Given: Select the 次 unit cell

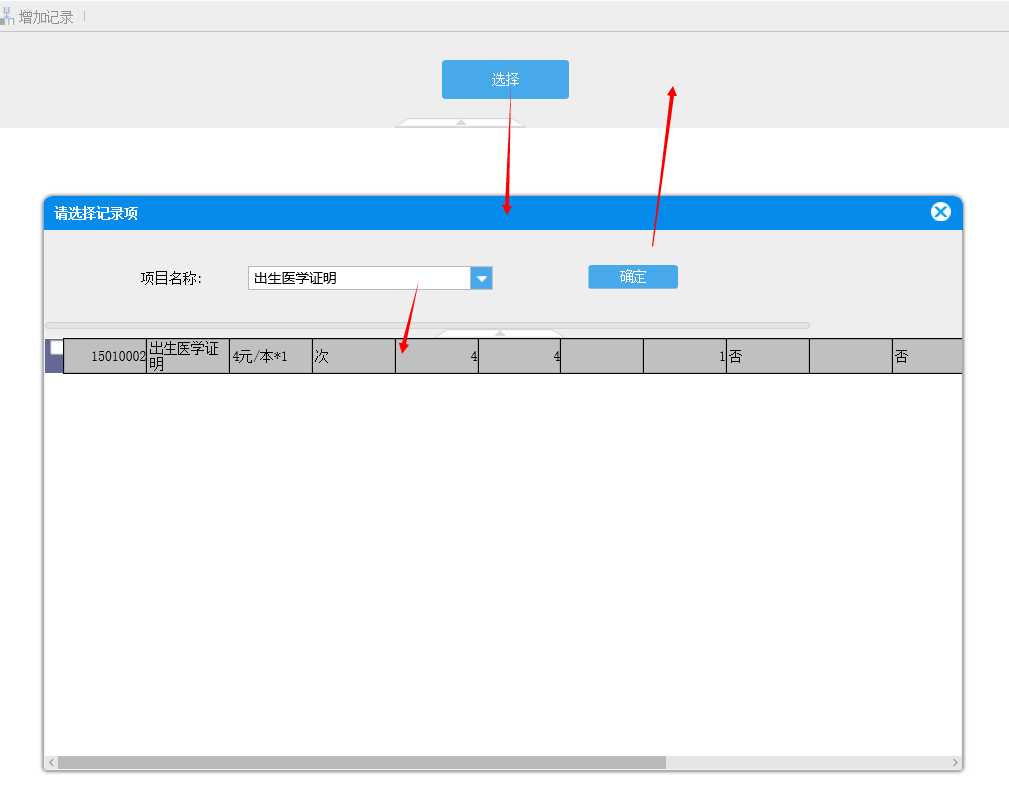Looking at the screenshot, I should click(x=354, y=356).
